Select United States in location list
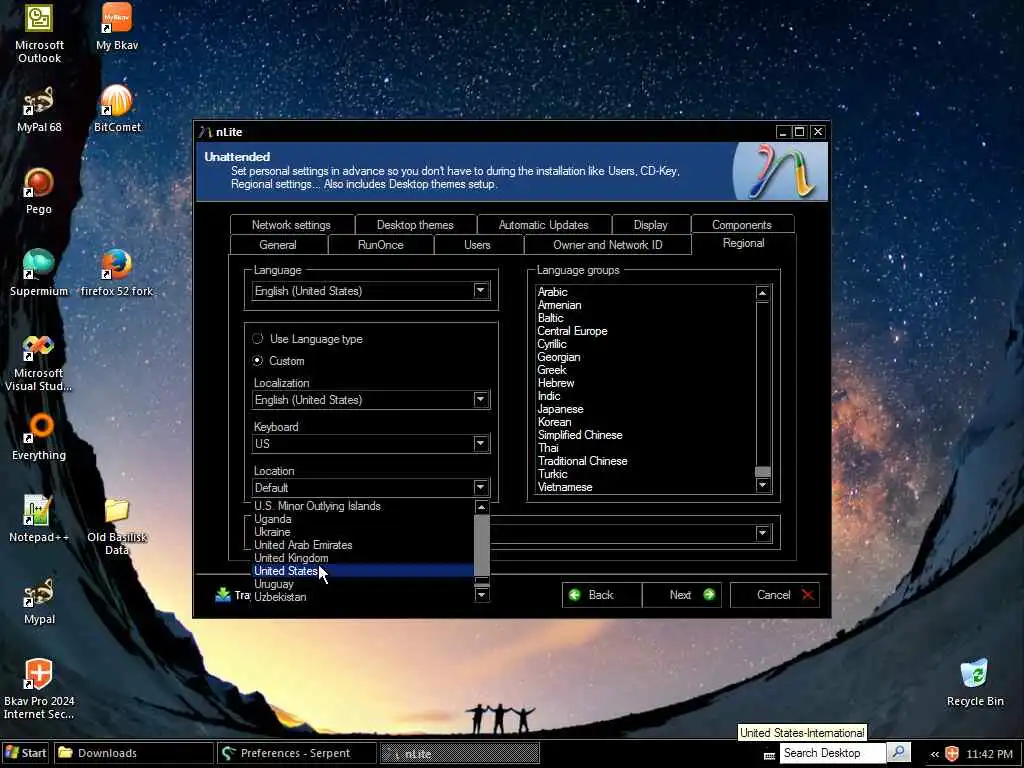 (362, 571)
